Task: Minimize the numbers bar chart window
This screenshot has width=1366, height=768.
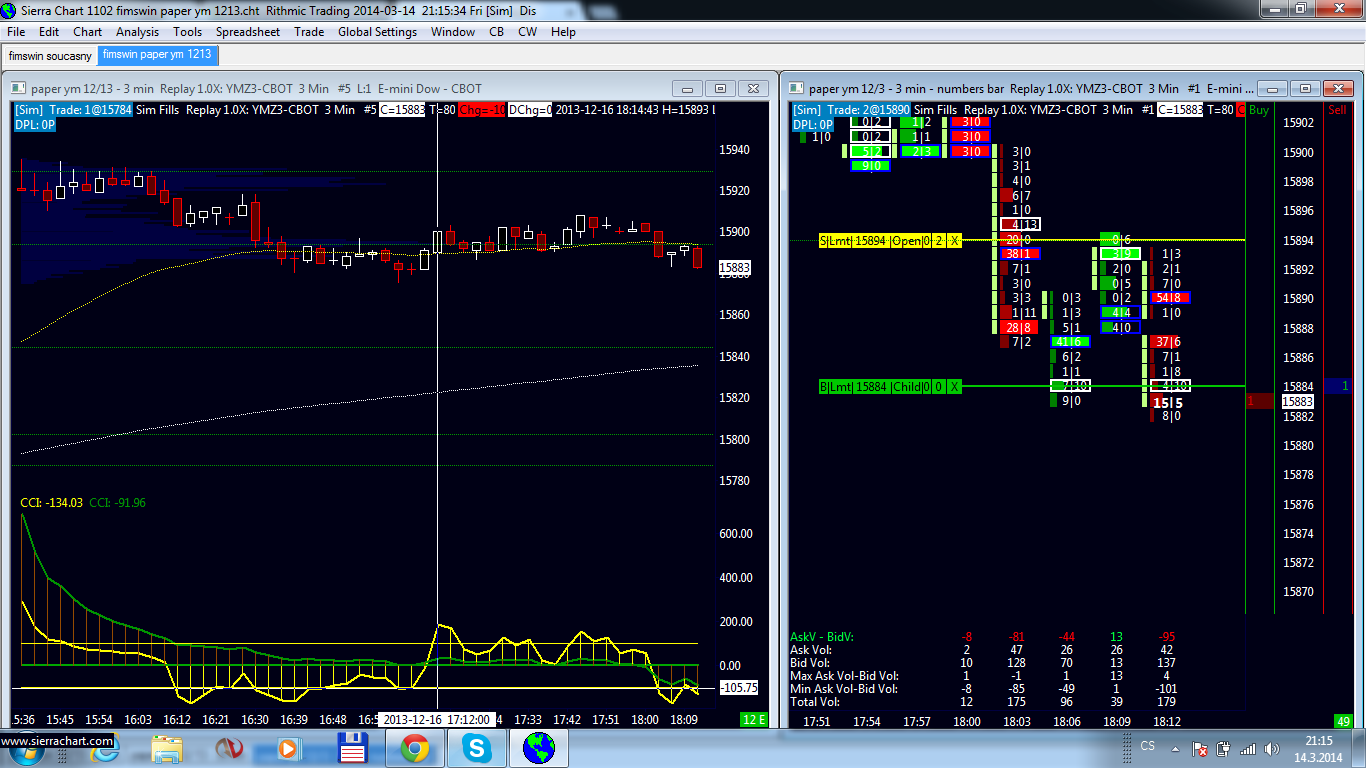Action: (1271, 88)
